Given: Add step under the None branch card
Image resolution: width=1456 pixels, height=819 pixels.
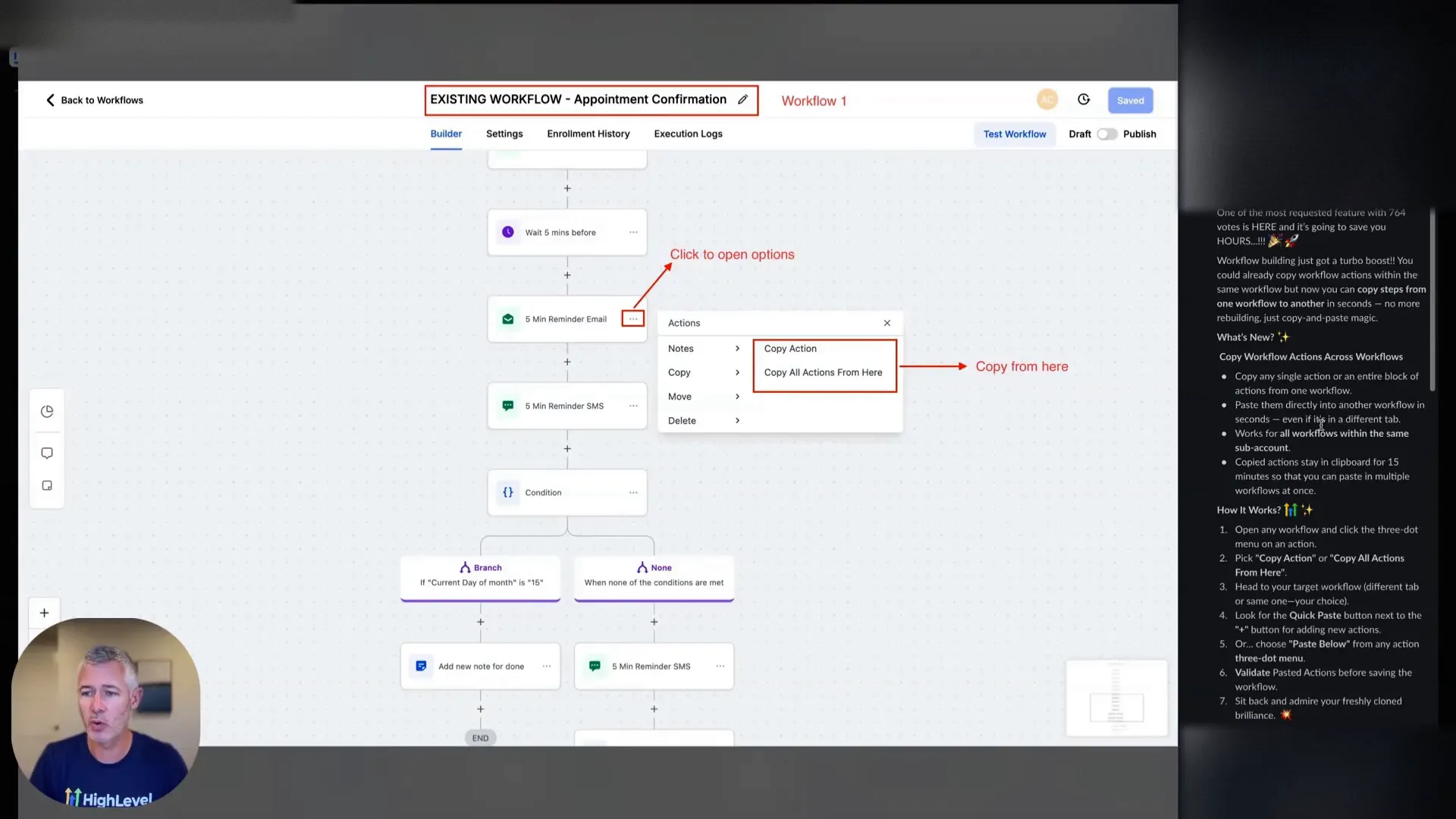Looking at the screenshot, I should [654, 622].
